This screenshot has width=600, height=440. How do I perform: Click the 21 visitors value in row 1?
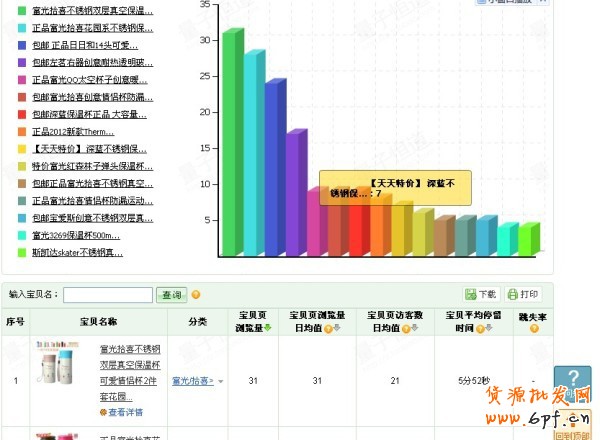pyautogui.click(x=395, y=381)
